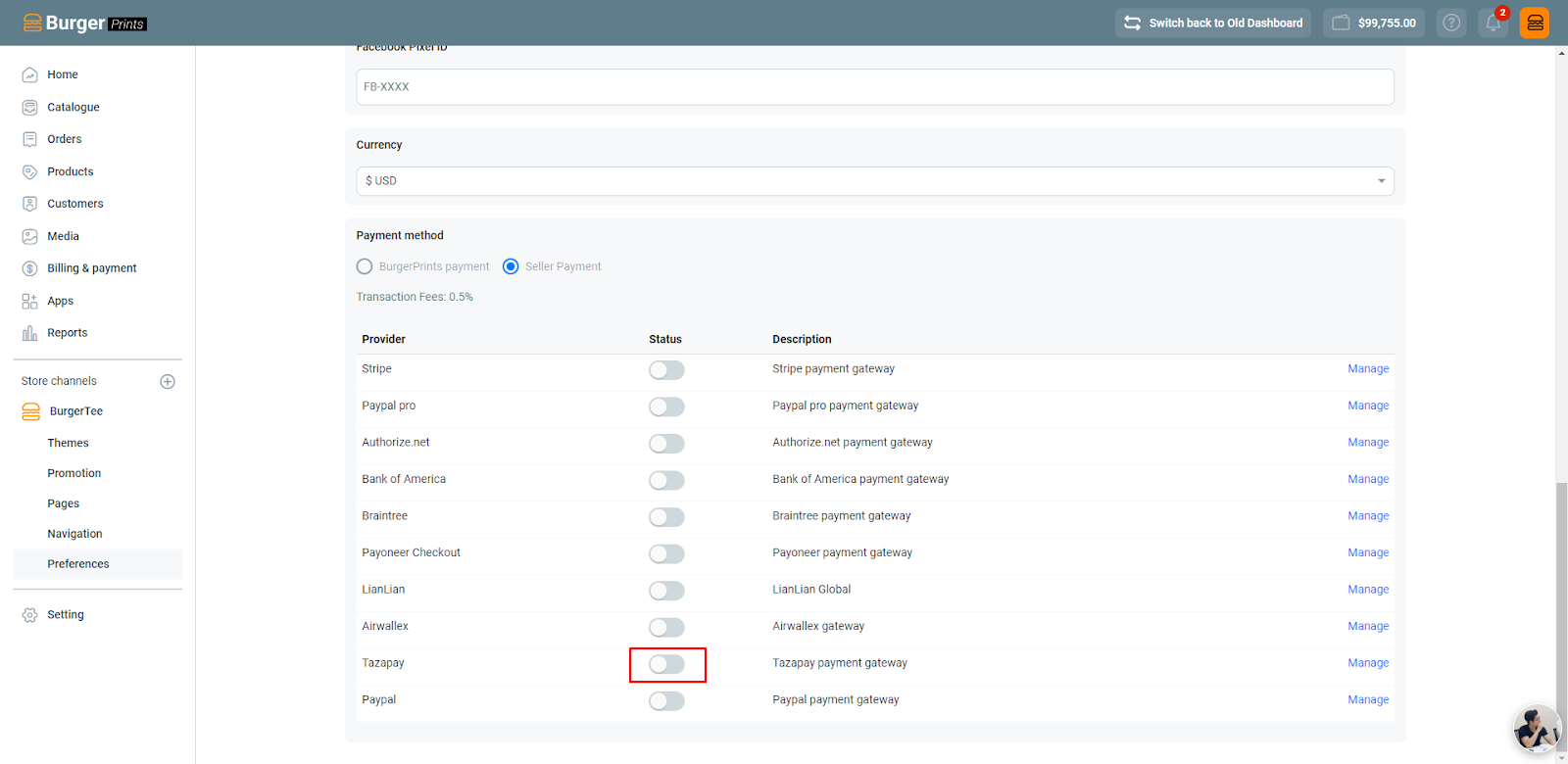Click the Products tag icon
The height and width of the screenshot is (764, 1568).
pyautogui.click(x=29, y=171)
